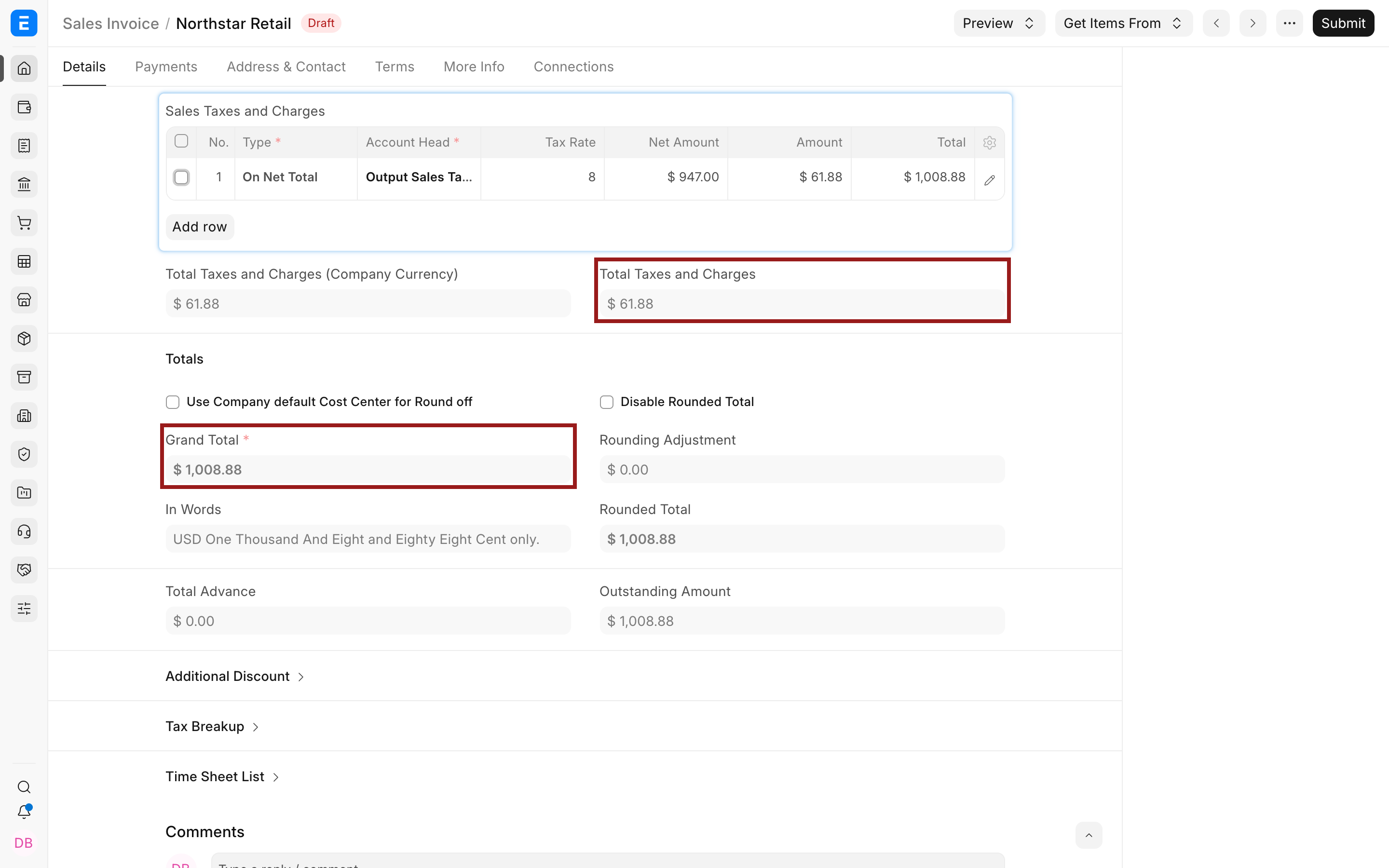The image size is (1389, 868).
Task: Open the office building icon in sidebar
Action: (24, 416)
